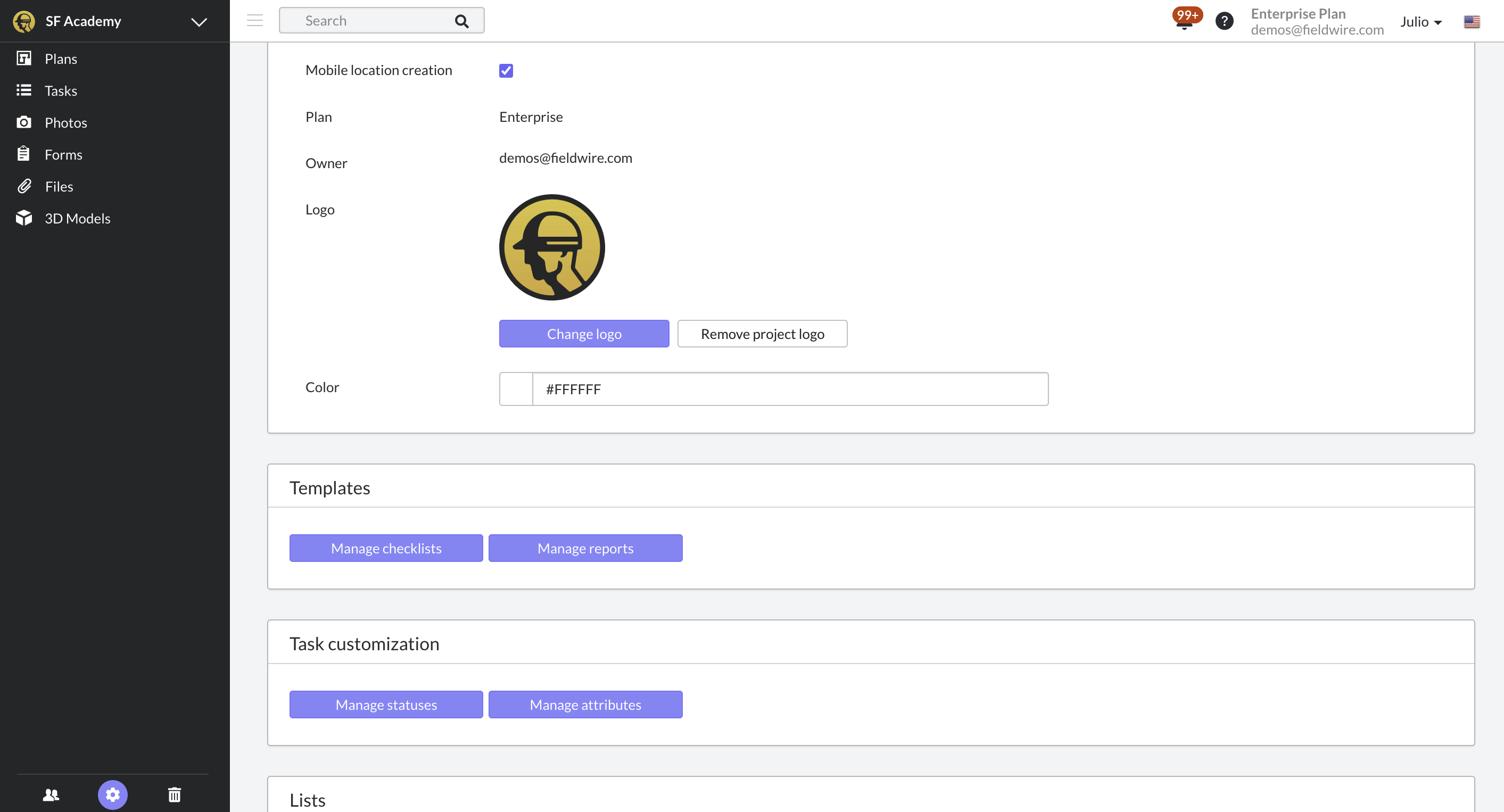Click Manage reports button

click(x=585, y=548)
